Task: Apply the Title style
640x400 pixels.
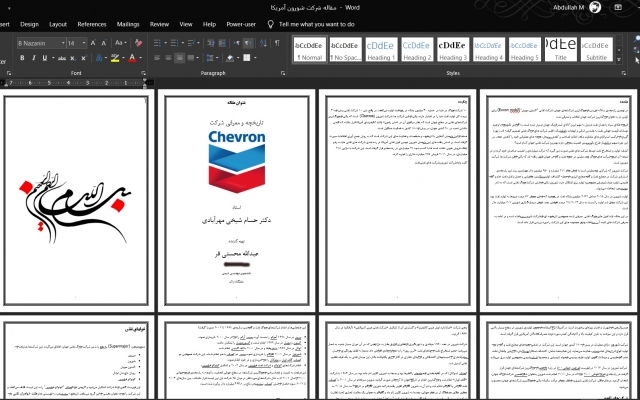Action: (560, 50)
